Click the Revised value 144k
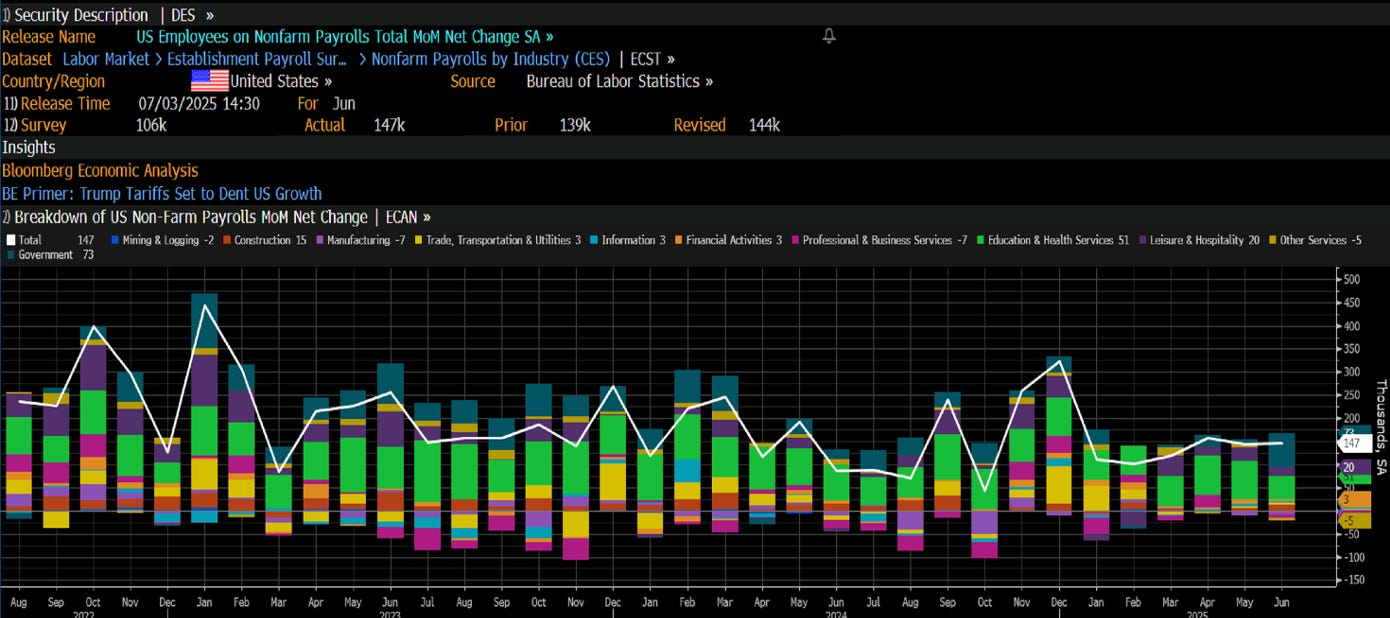 pyautogui.click(x=764, y=125)
